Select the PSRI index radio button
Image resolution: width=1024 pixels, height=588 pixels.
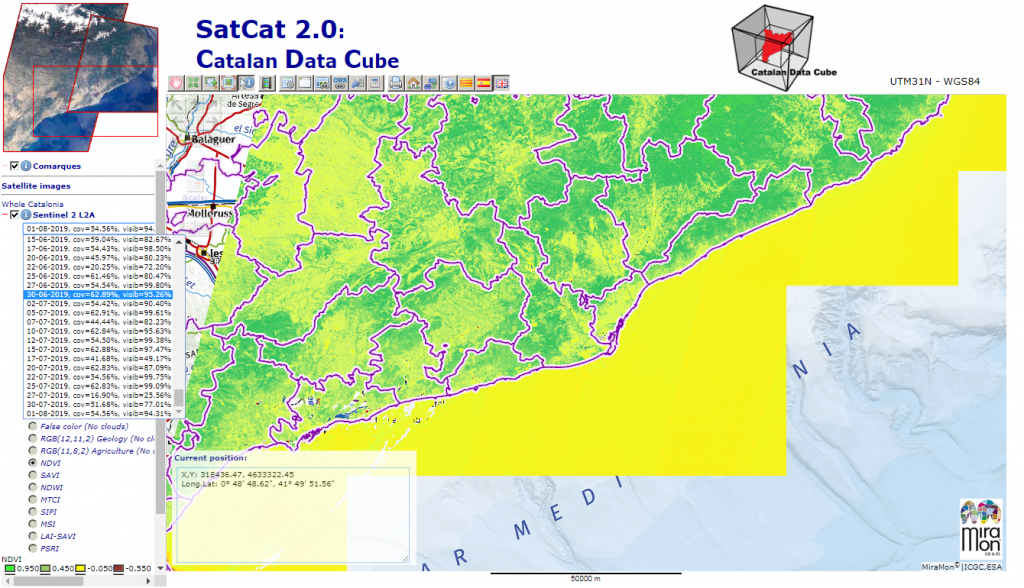(x=33, y=548)
